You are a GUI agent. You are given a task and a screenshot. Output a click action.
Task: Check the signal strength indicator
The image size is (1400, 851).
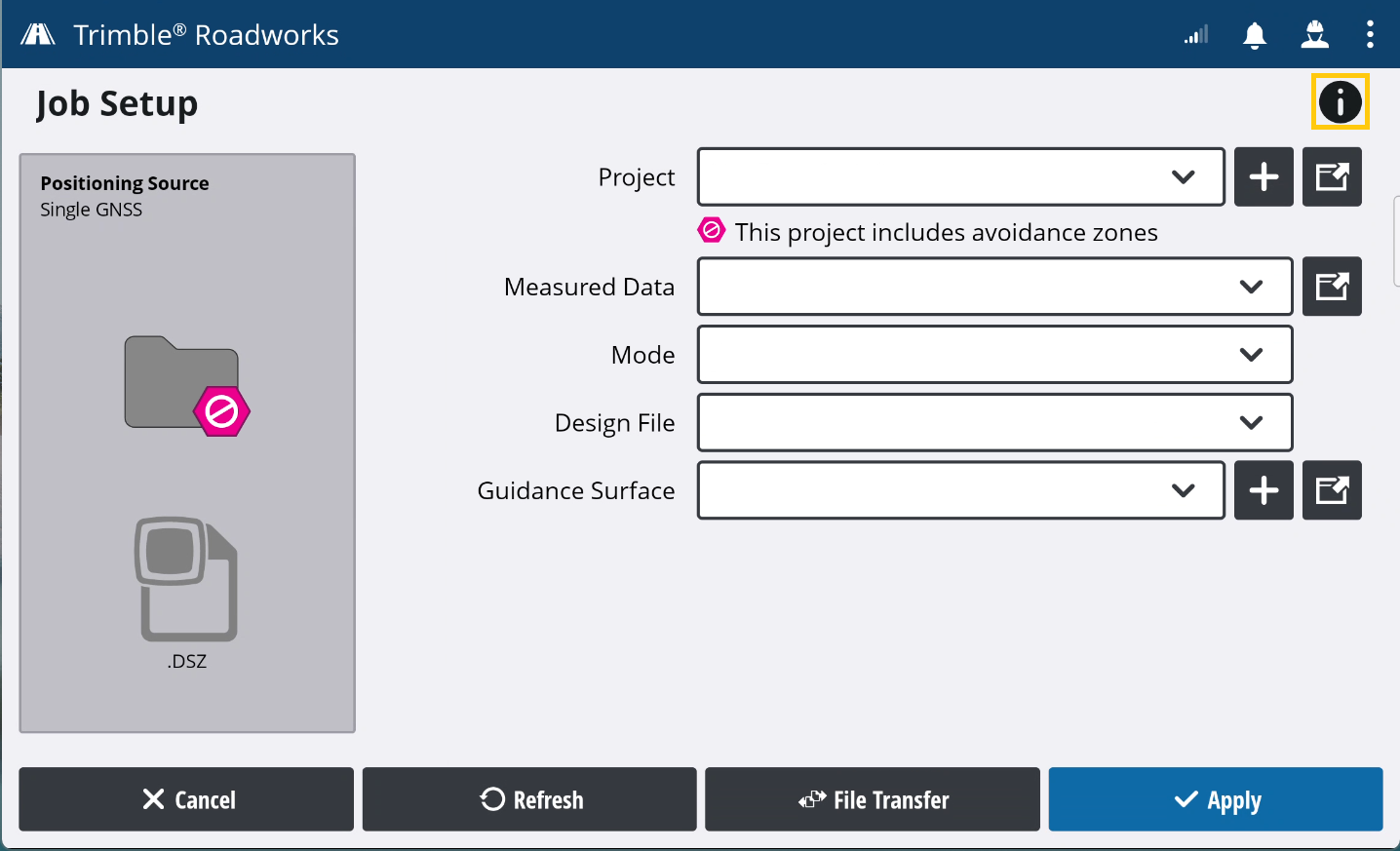1196,35
